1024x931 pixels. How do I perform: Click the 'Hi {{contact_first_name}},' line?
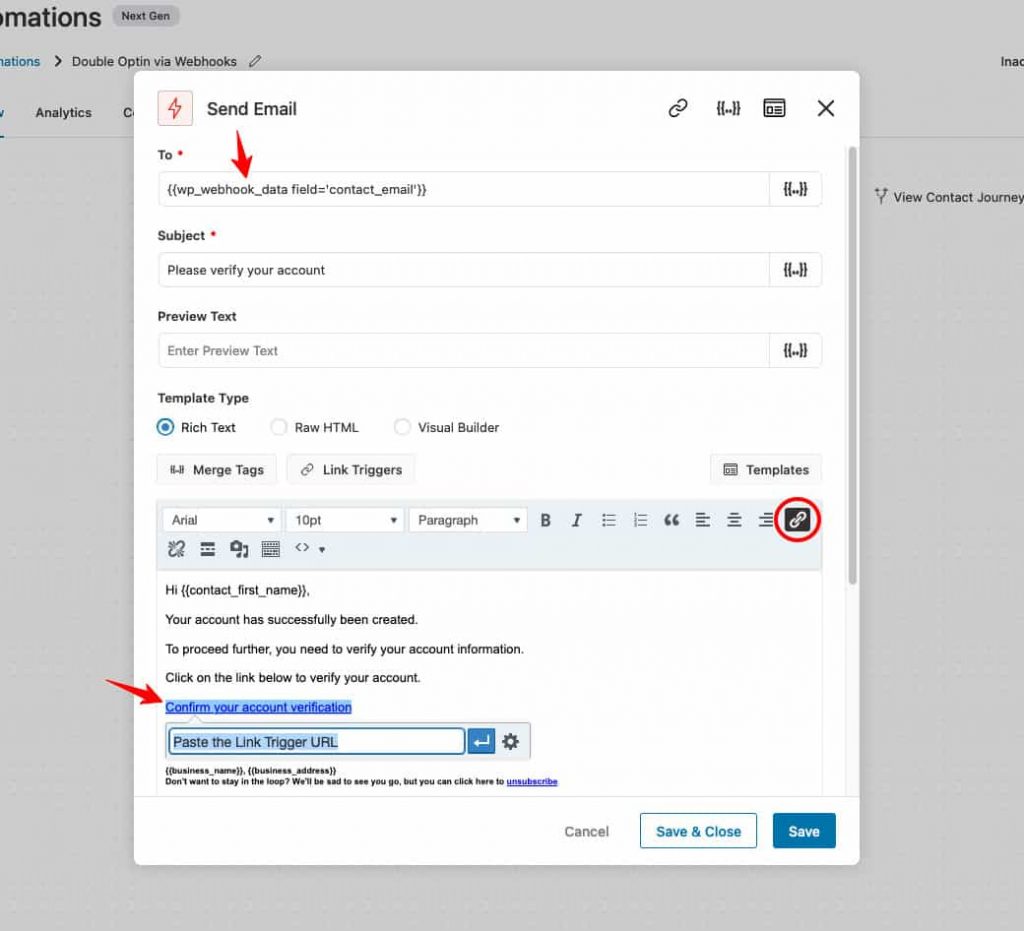click(x=237, y=590)
